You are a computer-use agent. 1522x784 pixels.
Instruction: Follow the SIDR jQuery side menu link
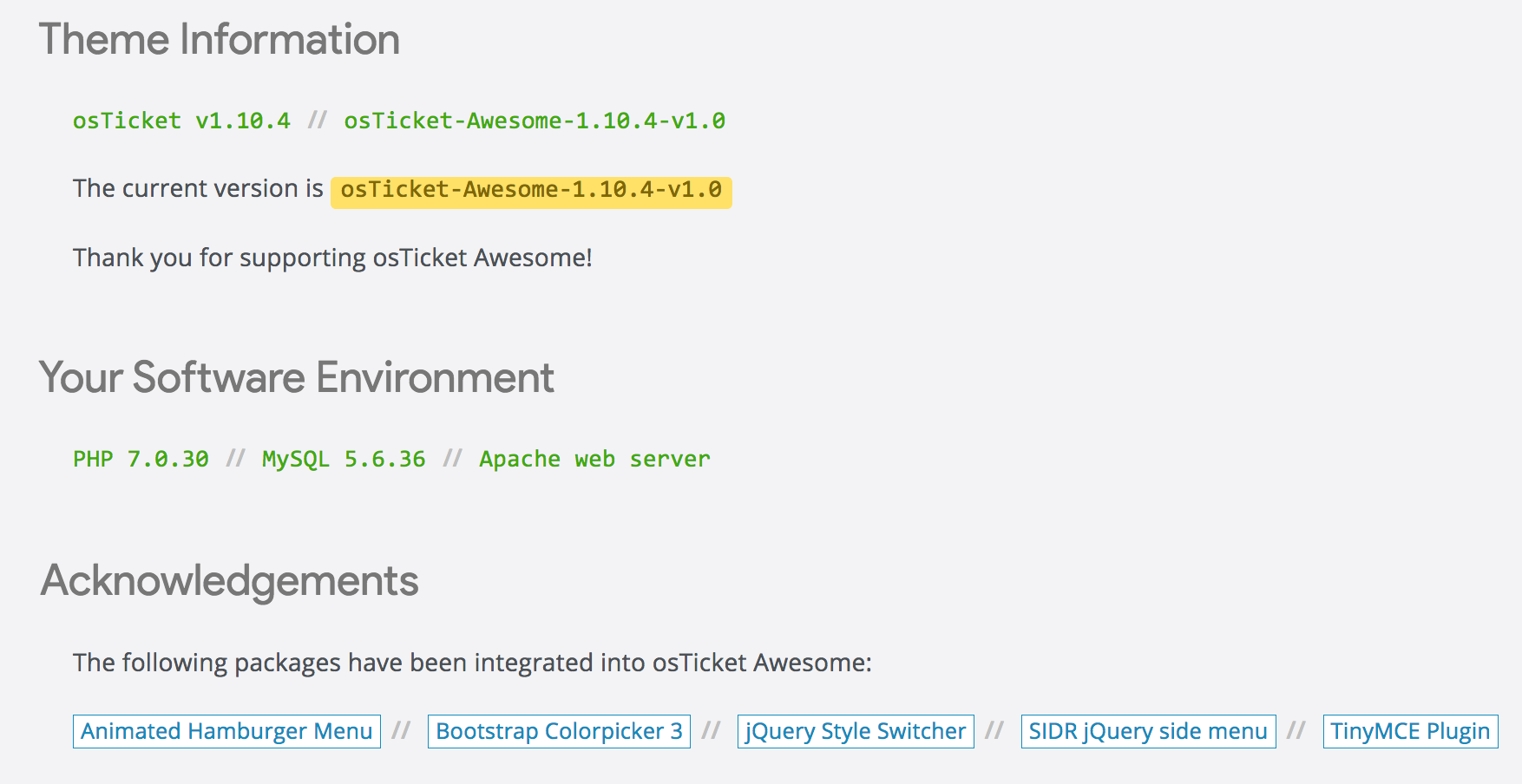1147,731
